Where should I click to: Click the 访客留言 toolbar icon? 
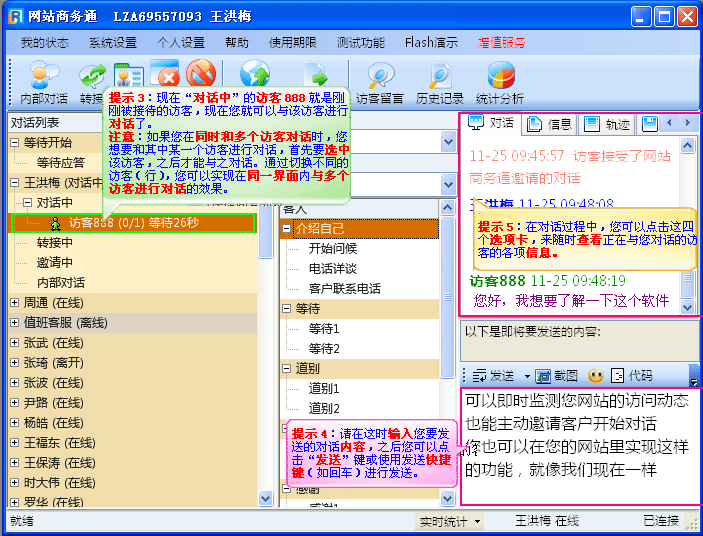379,80
